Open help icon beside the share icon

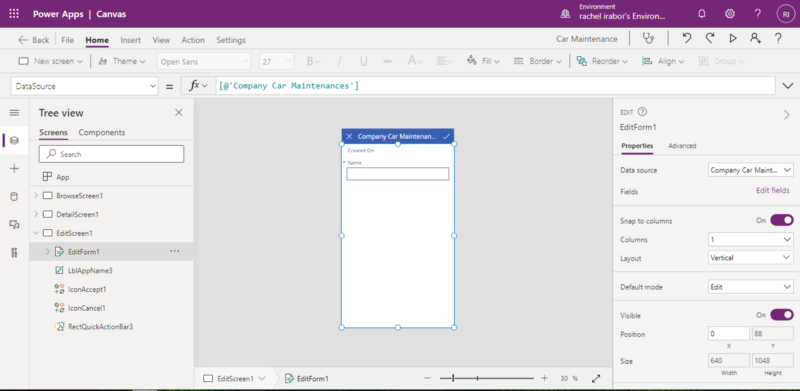[x=778, y=38]
